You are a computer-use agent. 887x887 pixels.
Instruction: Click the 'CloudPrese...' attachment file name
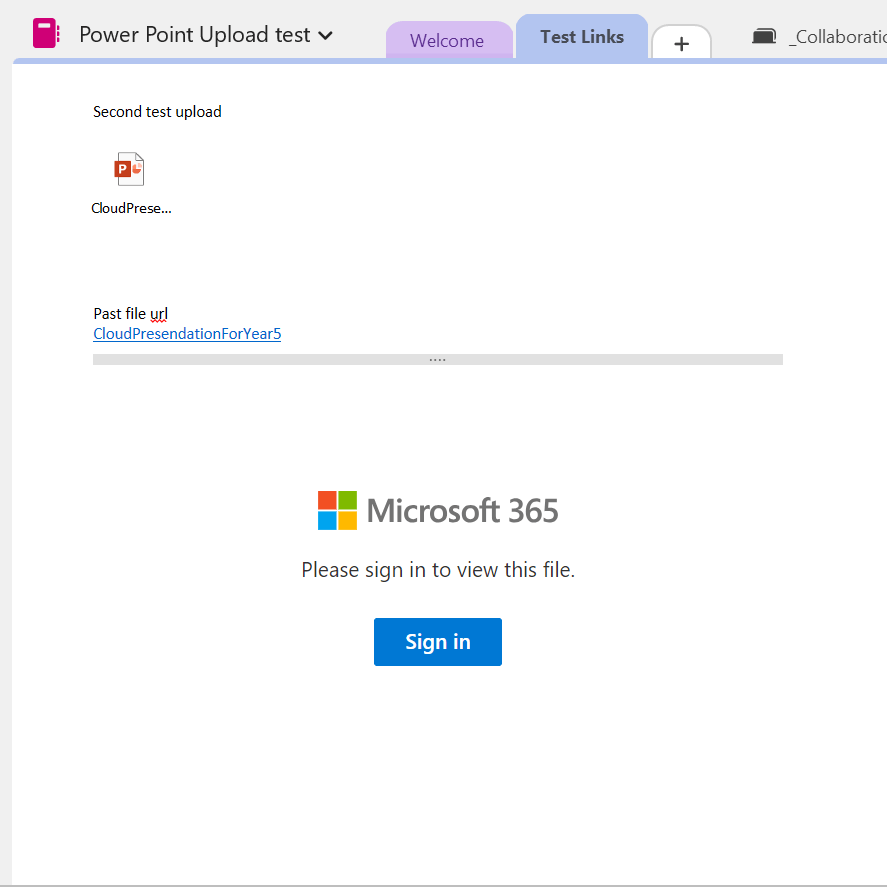click(131, 208)
